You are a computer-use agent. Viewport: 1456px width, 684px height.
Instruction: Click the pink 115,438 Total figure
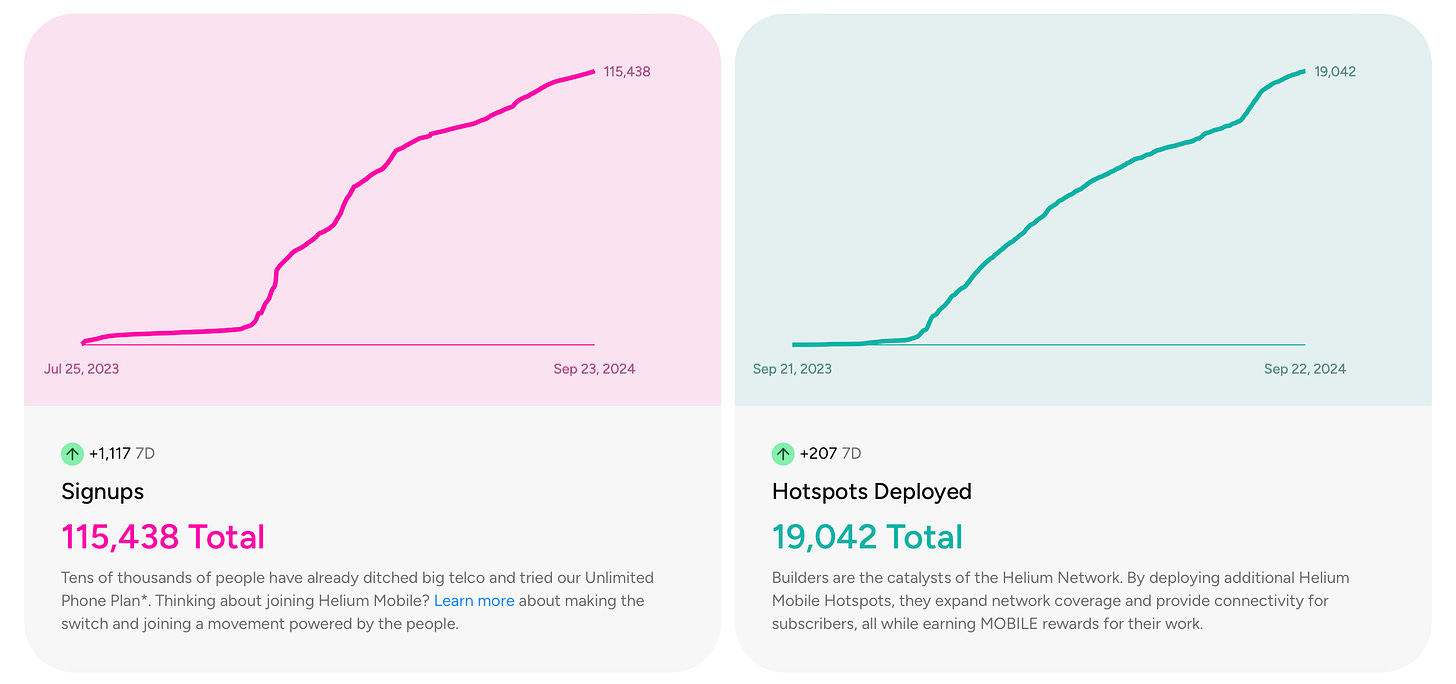(163, 537)
